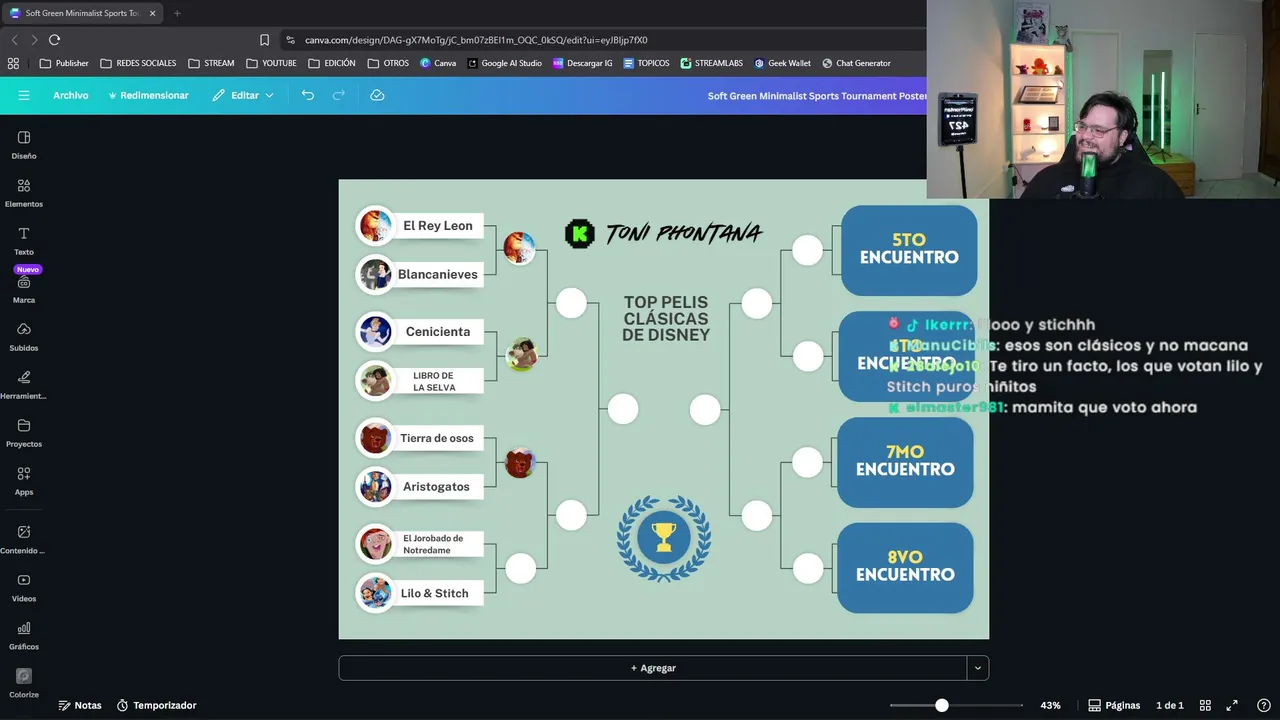Open the REDES SOCIALES bookmark folder
The image size is (1280, 720).
pos(138,63)
